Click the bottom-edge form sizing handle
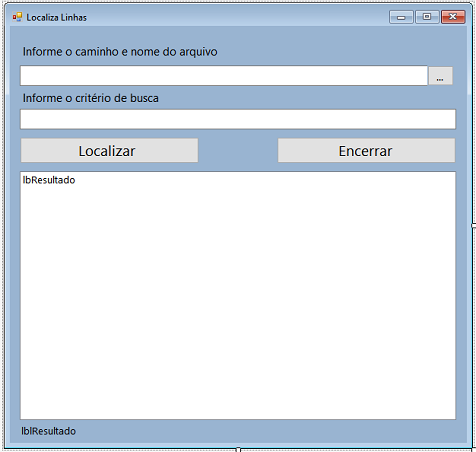 coord(238,450)
